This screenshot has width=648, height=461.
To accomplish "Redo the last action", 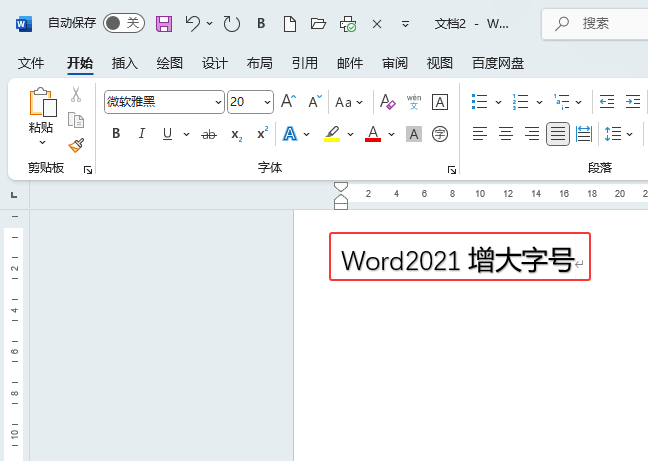I will tap(231, 24).
